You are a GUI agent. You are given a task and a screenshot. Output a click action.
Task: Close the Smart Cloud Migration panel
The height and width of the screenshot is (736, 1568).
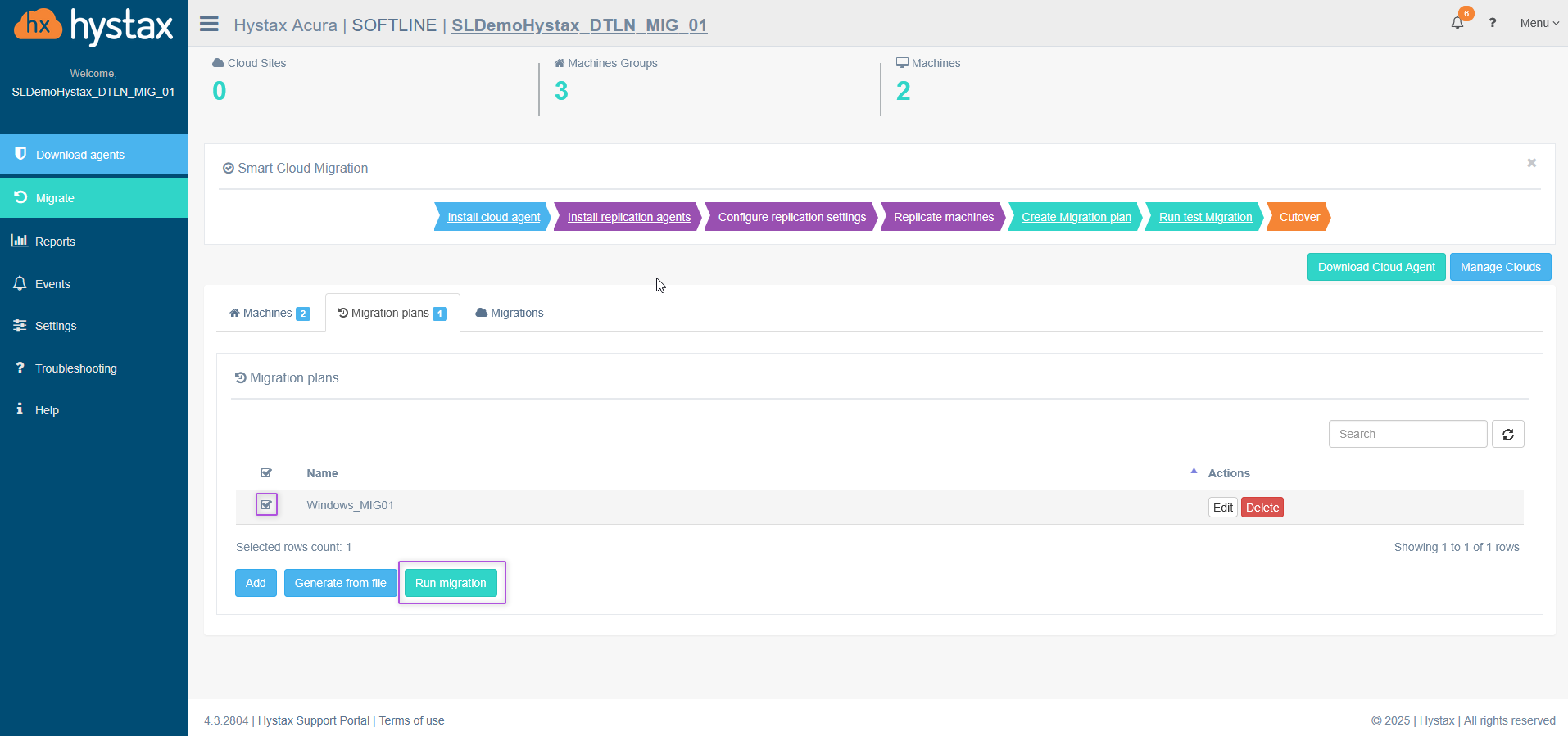pos(1531,163)
